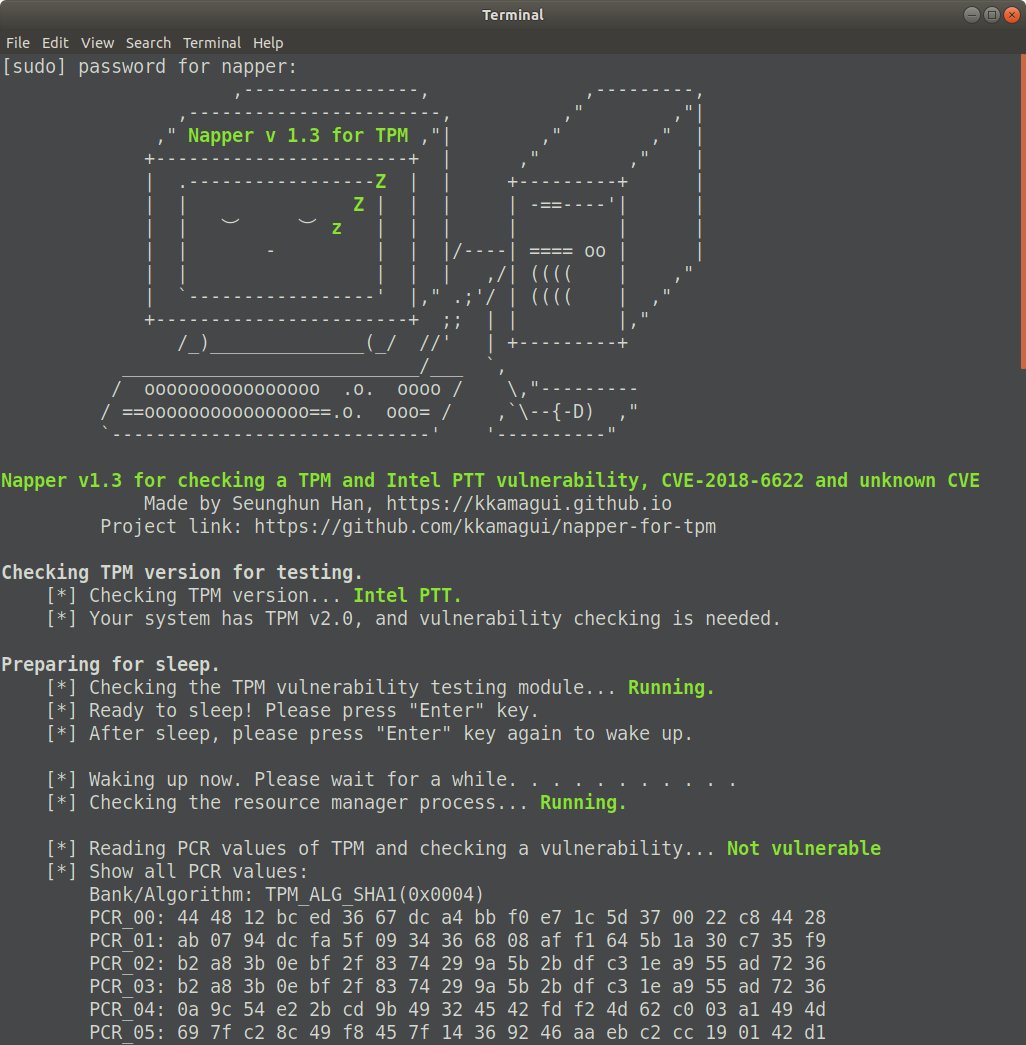Minimize the Terminal window

[x=971, y=15]
